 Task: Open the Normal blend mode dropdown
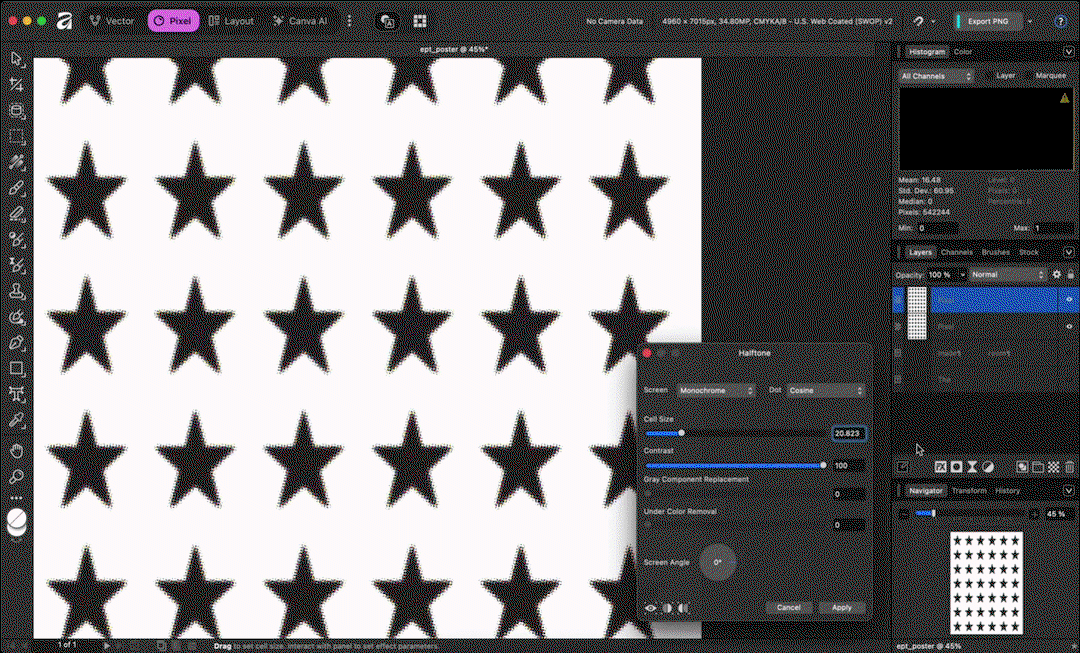point(1008,274)
